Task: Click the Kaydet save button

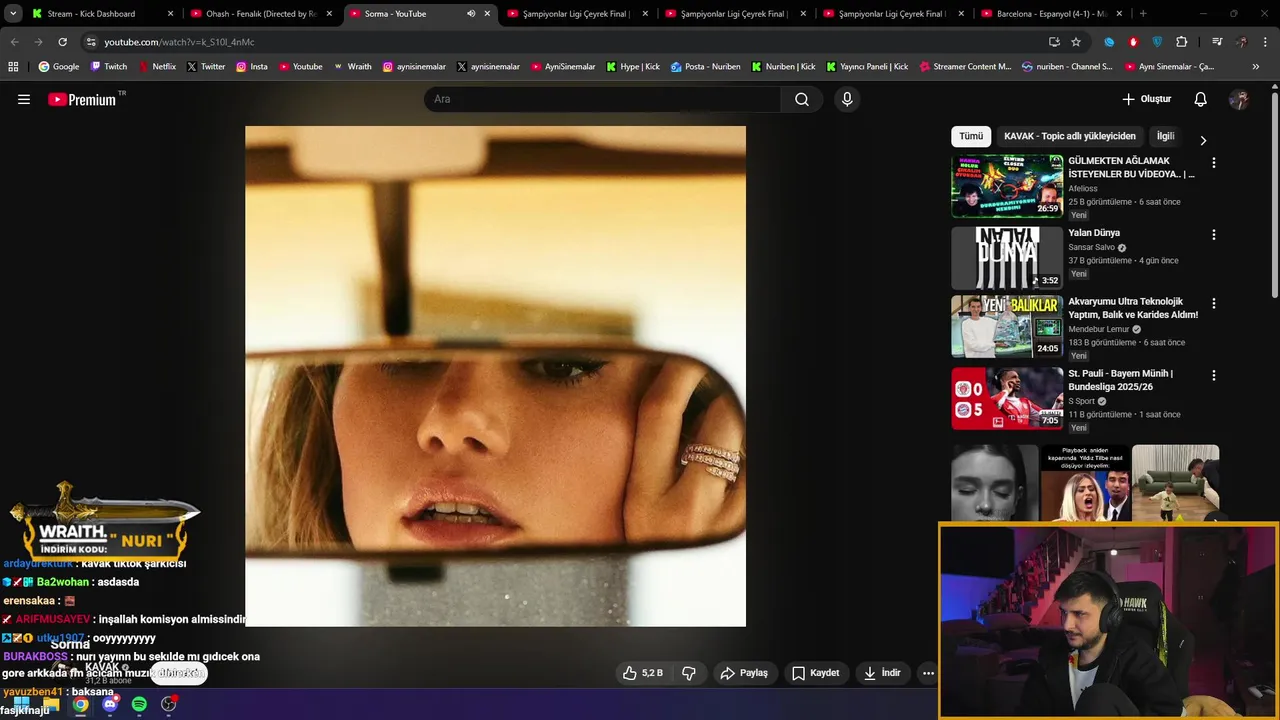Action: 815,673
